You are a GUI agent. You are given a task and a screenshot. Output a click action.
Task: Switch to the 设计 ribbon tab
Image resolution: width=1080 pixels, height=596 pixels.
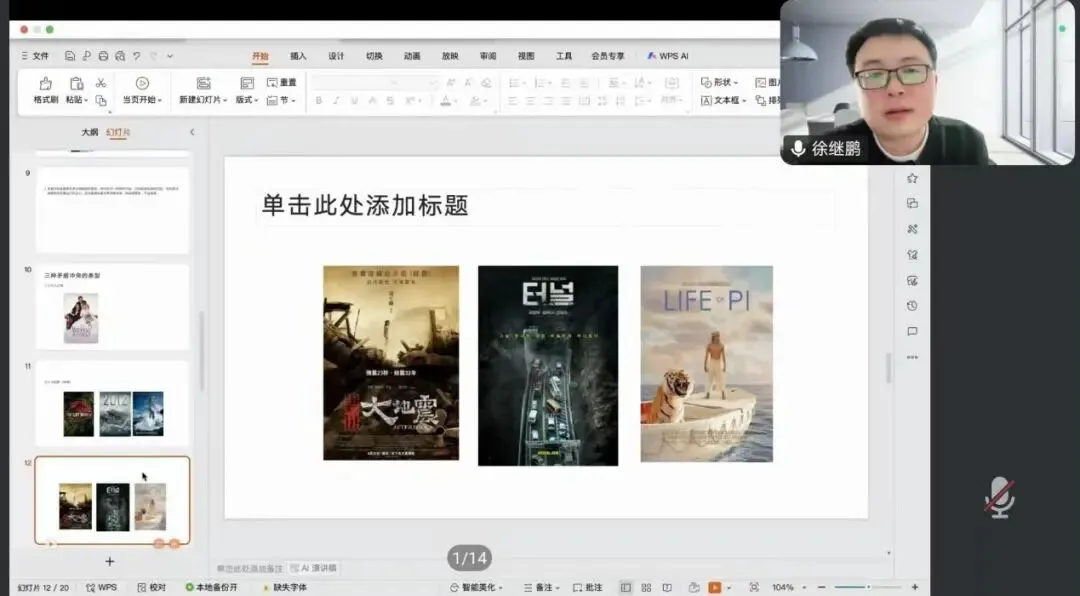336,56
